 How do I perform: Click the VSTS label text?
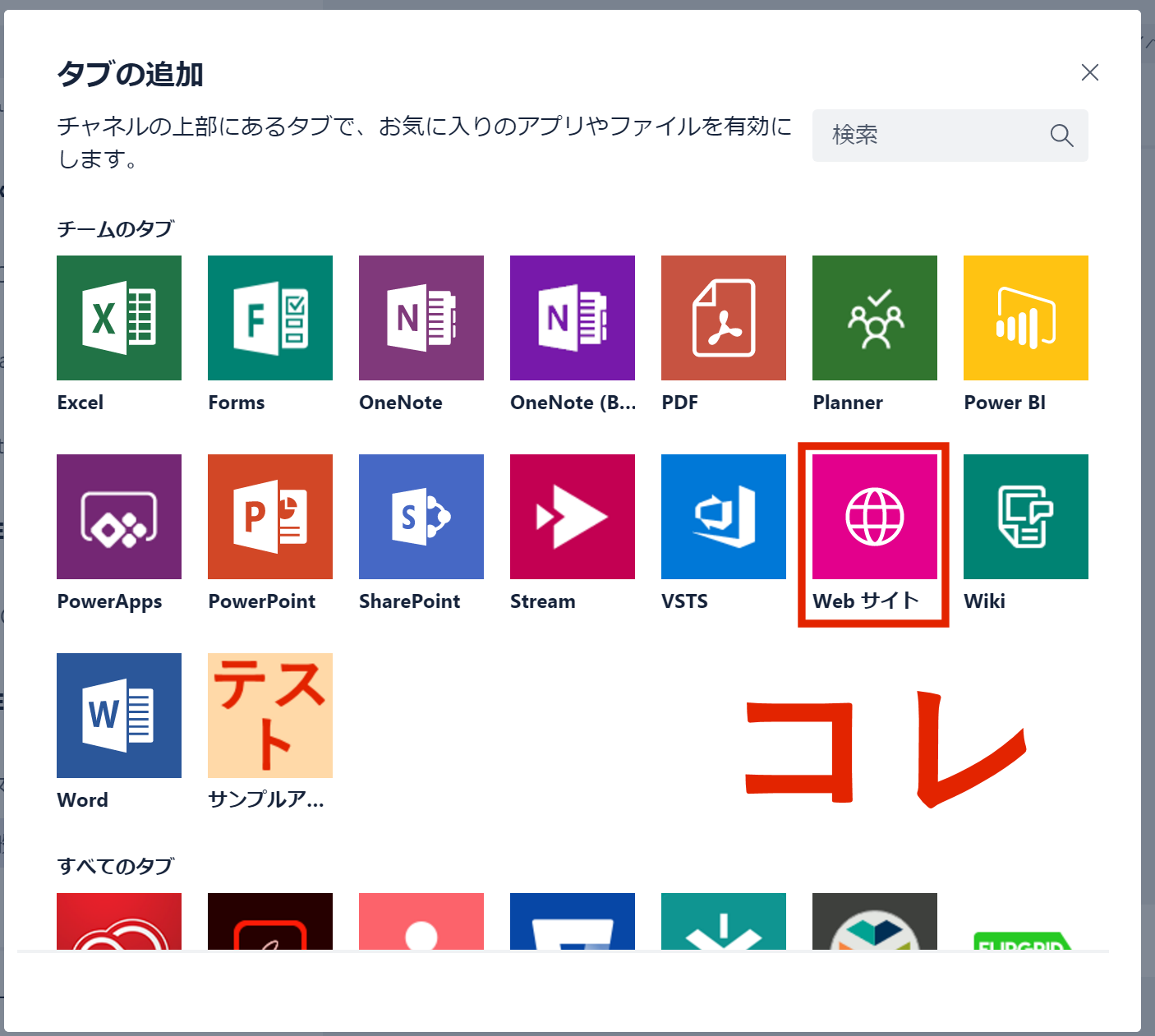pyautogui.click(x=684, y=601)
